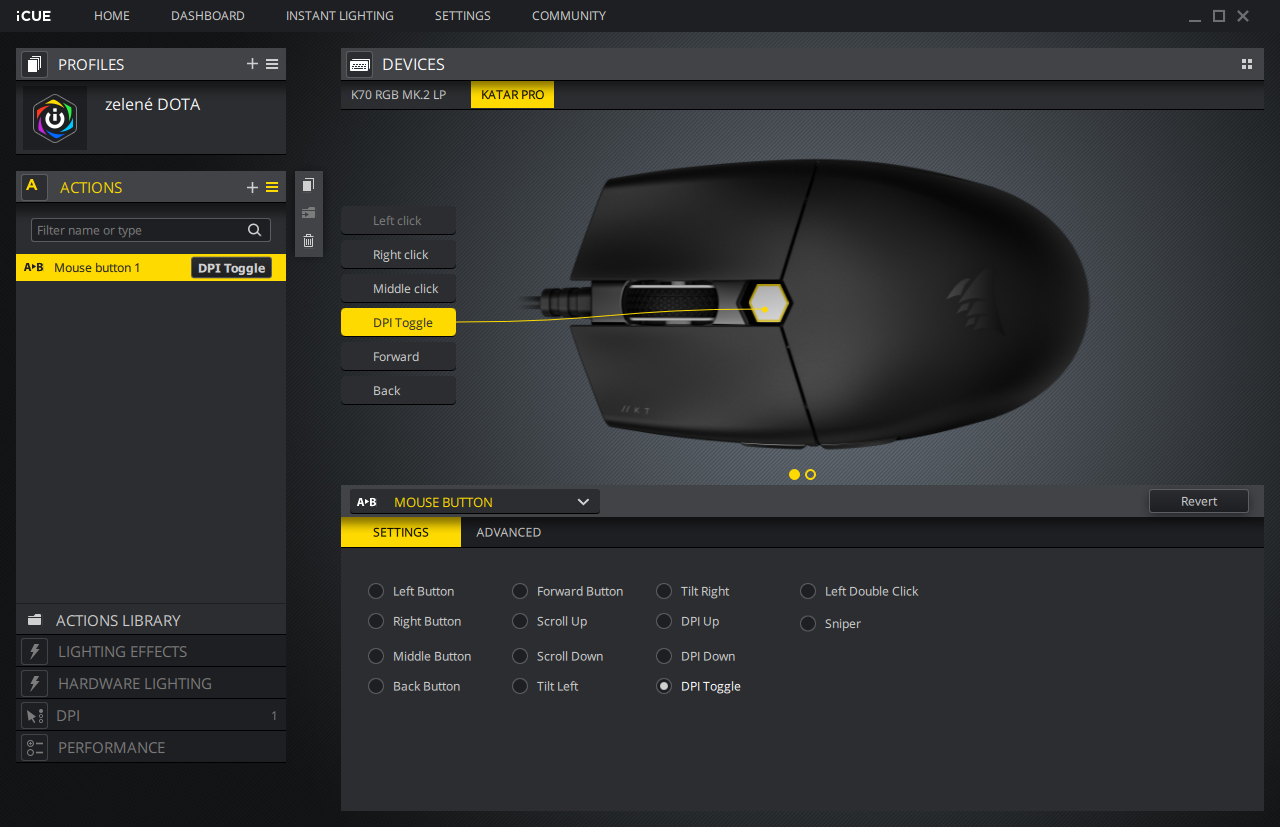Click the save to library icon
This screenshot has width=1280, height=827.
click(x=309, y=213)
